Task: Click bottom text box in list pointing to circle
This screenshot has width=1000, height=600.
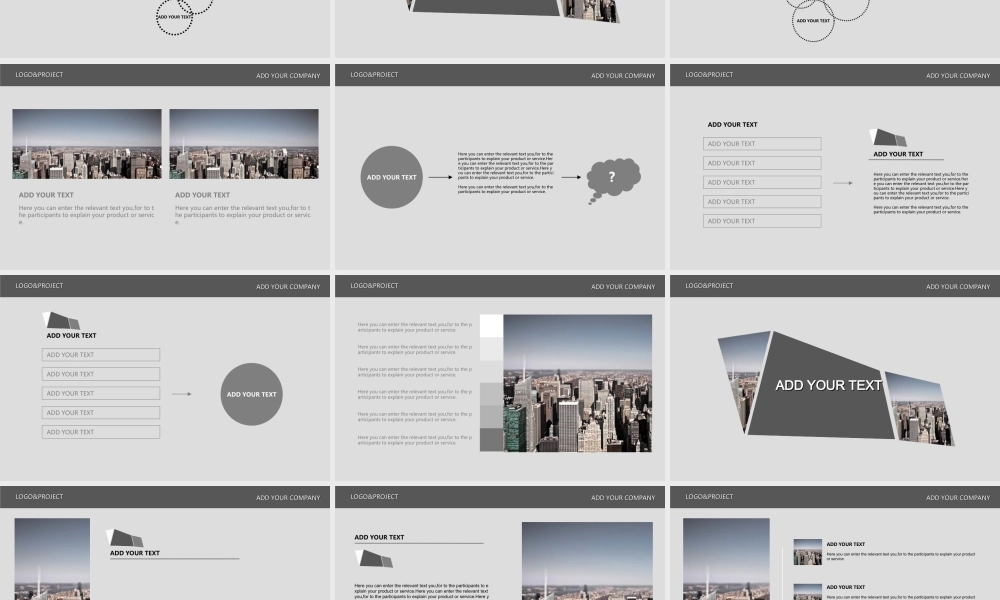Action: point(101,432)
